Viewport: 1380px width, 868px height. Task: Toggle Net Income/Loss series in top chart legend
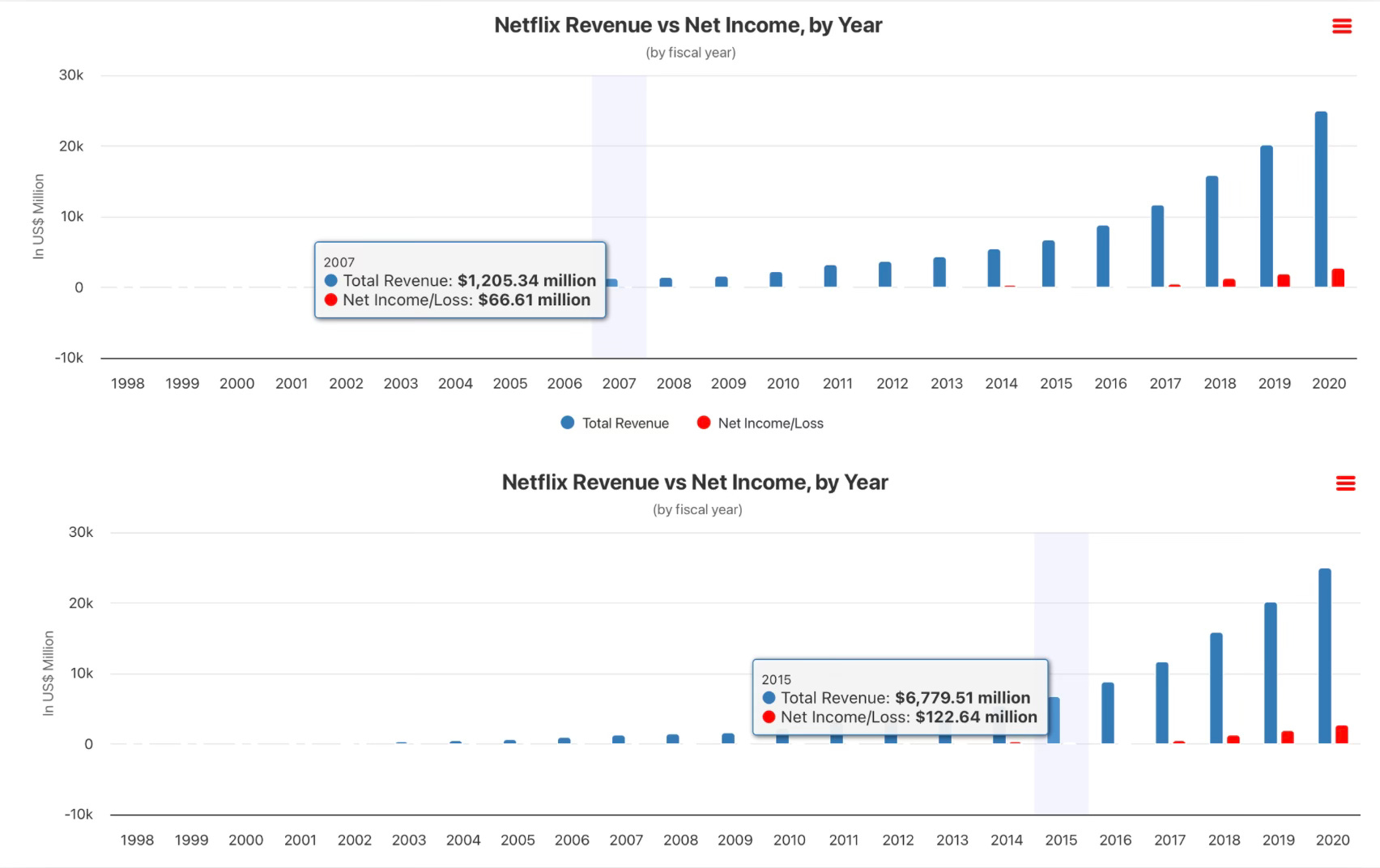[760, 423]
